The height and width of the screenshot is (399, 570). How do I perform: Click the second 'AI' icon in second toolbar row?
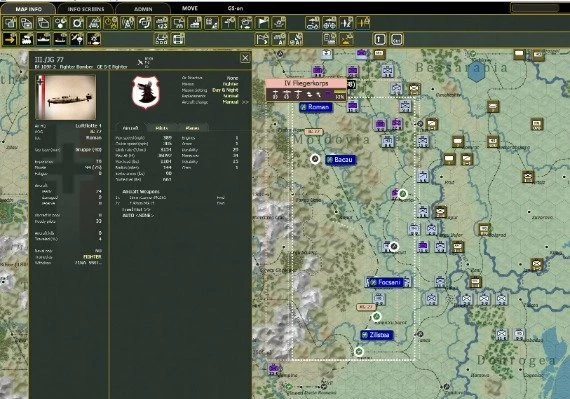(x=296, y=39)
